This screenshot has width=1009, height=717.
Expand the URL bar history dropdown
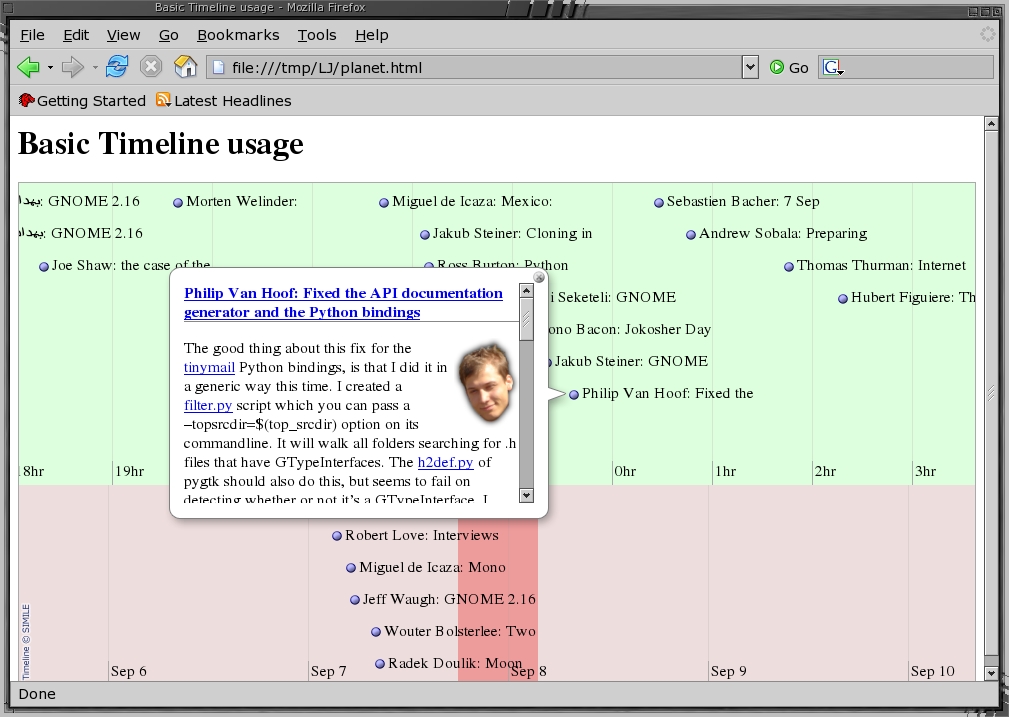coord(750,68)
